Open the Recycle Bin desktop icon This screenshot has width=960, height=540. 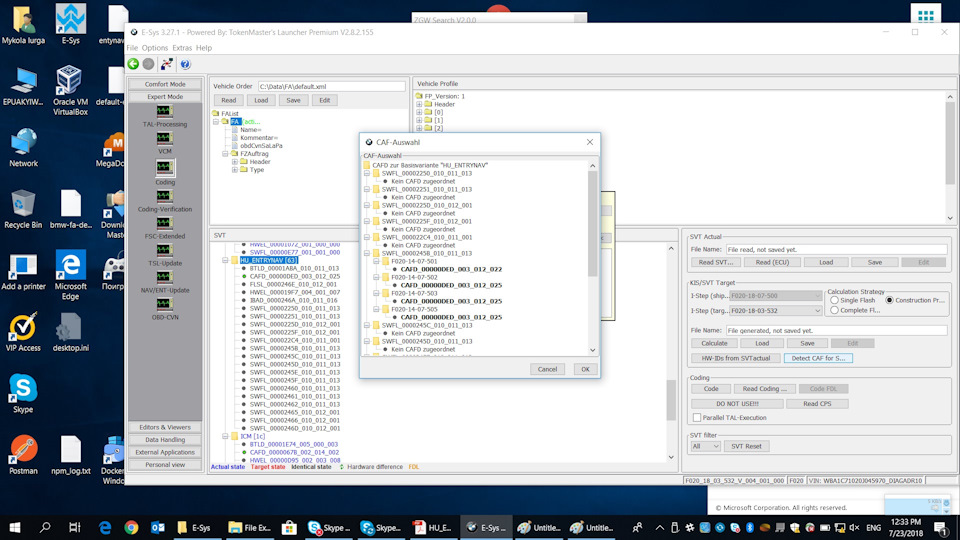23,209
